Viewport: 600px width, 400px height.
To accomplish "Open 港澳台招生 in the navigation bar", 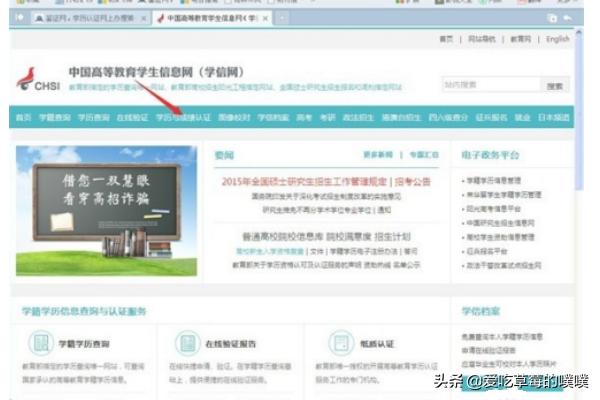I will pyautogui.click(x=401, y=117).
